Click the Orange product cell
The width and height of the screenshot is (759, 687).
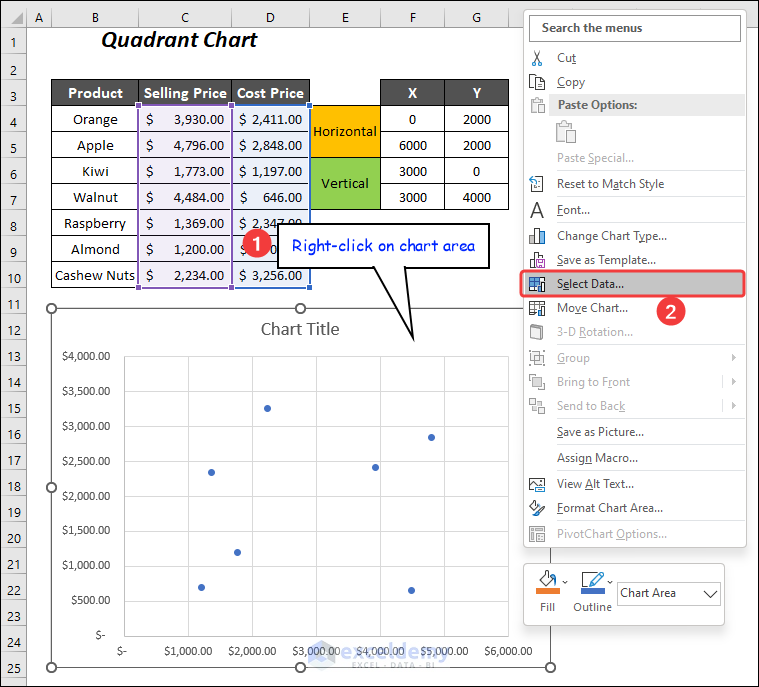[x=95, y=119]
